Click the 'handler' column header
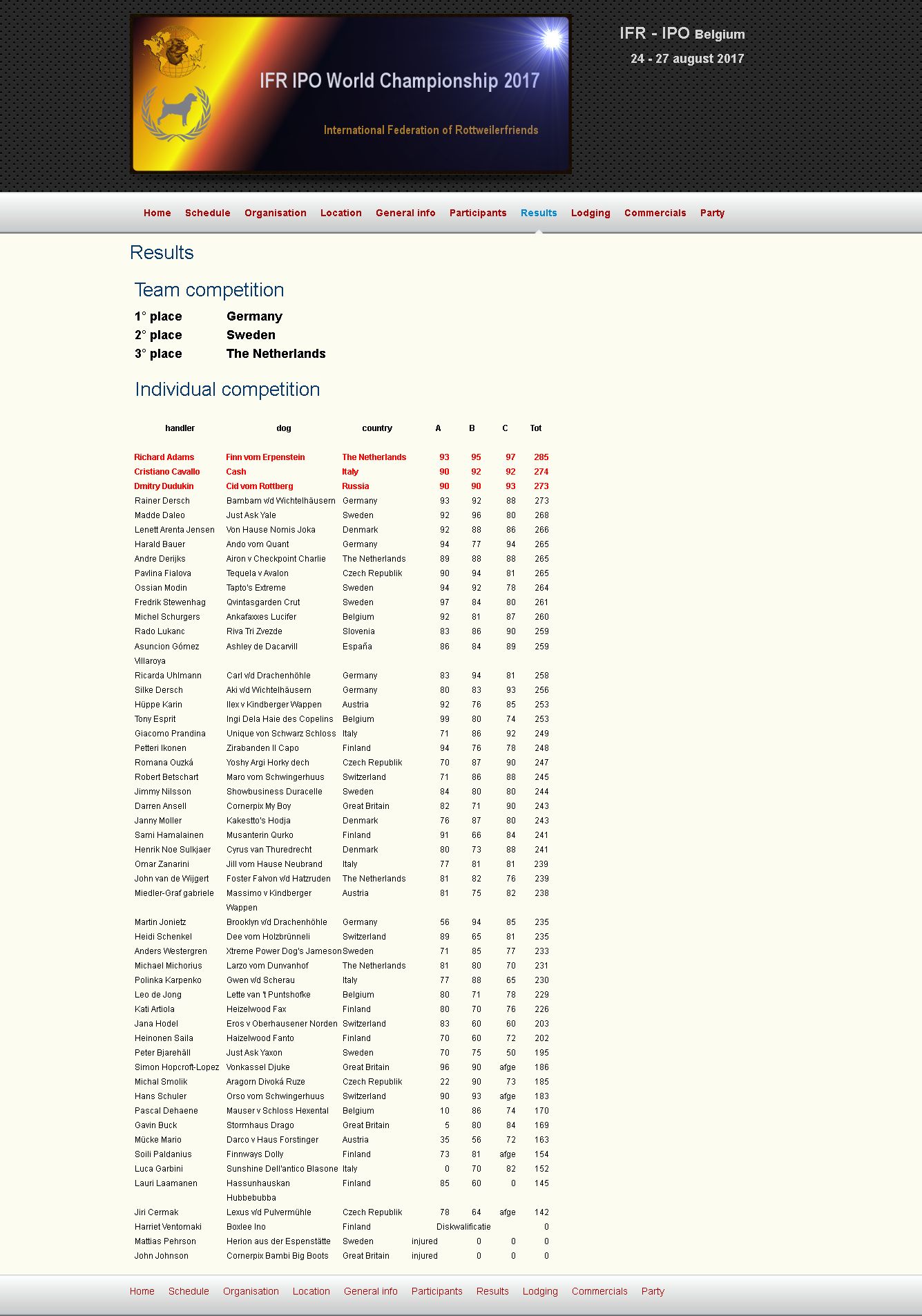This screenshot has height=1316, width=922. pyautogui.click(x=180, y=428)
